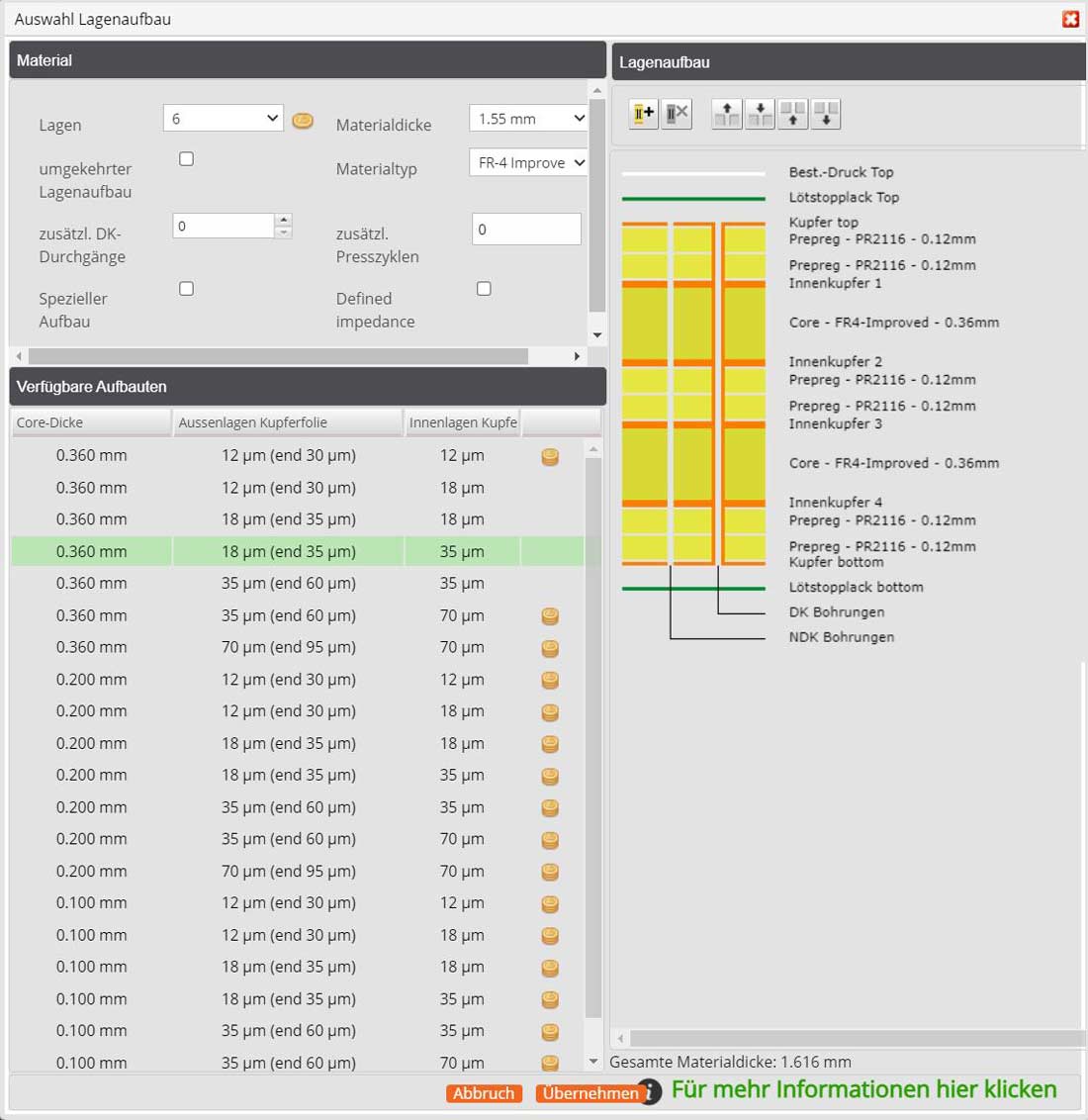Toggle the Spezieller Aufbau checkbox
1088x1120 pixels.
pyautogui.click(x=186, y=288)
